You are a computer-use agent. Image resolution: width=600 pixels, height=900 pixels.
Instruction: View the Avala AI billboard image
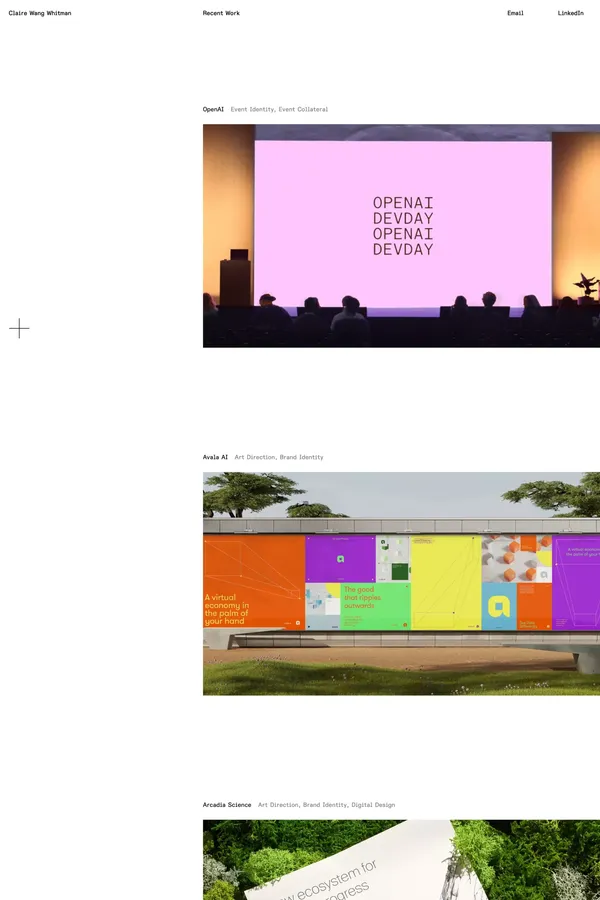401,584
